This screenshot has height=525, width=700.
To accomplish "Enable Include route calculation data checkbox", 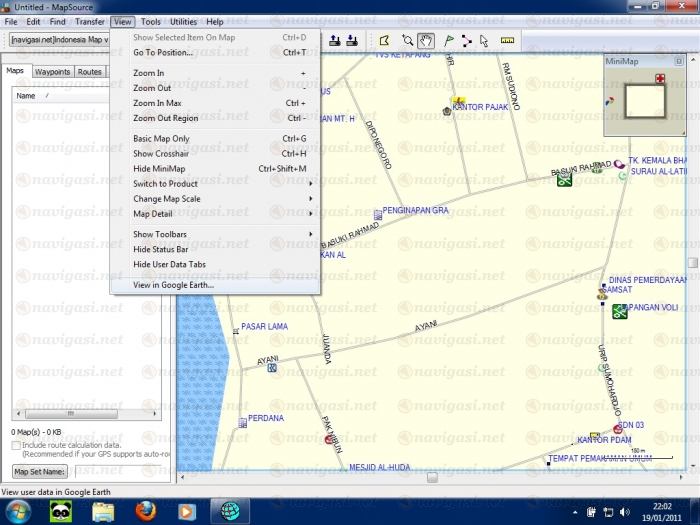I will [x=16, y=444].
